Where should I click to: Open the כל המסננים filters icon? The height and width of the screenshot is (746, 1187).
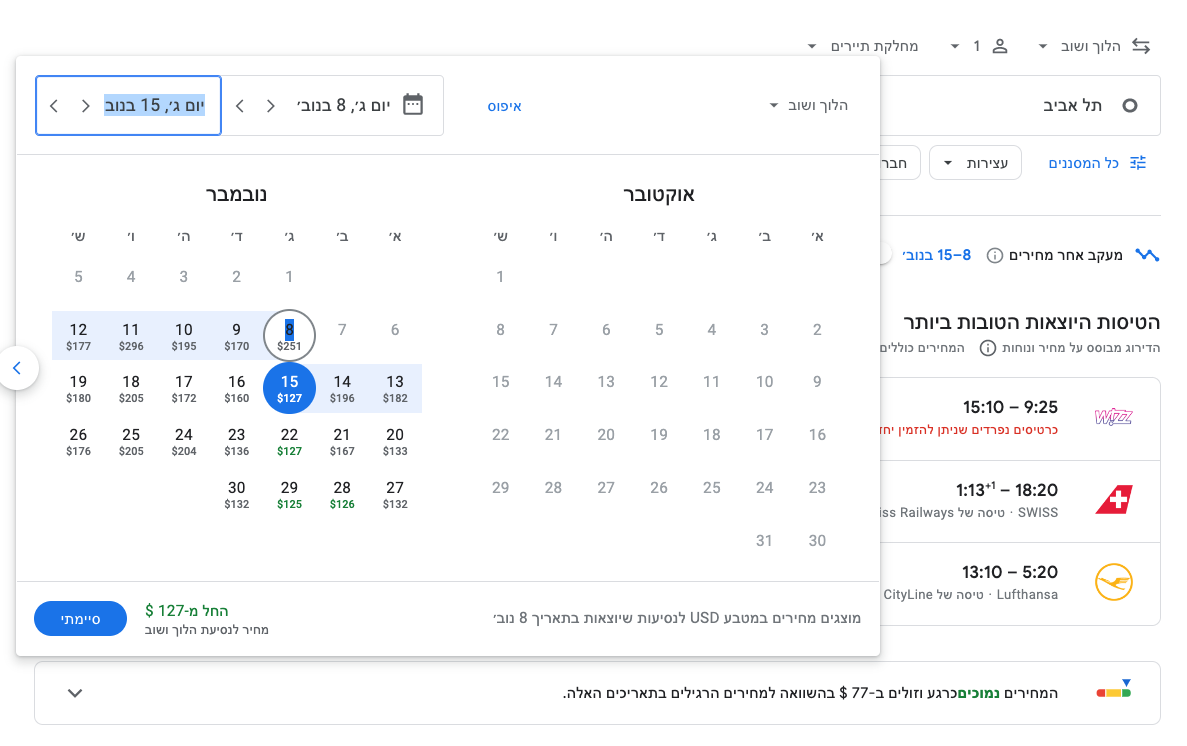click(x=1138, y=163)
